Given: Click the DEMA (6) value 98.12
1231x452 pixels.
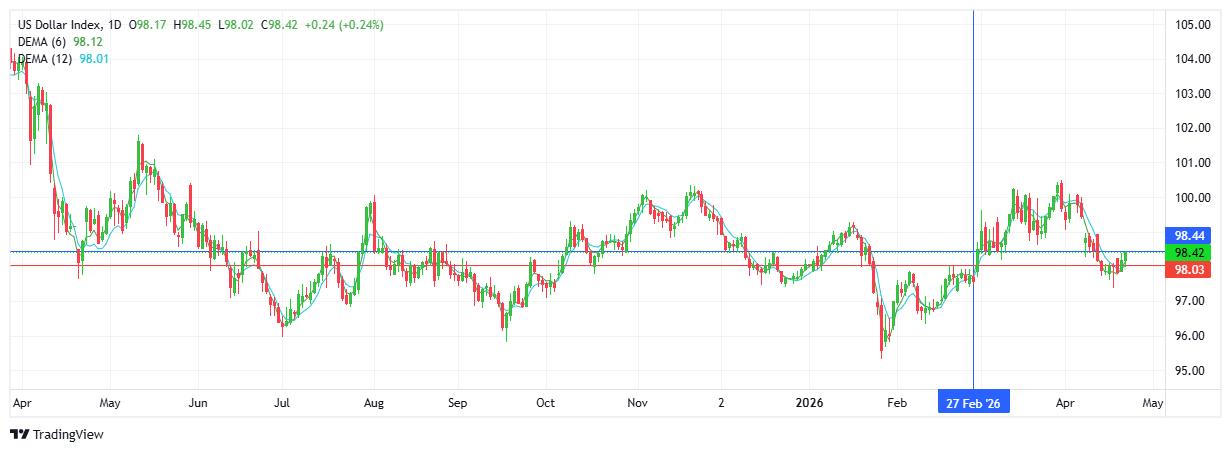Looking at the screenshot, I should [88, 42].
